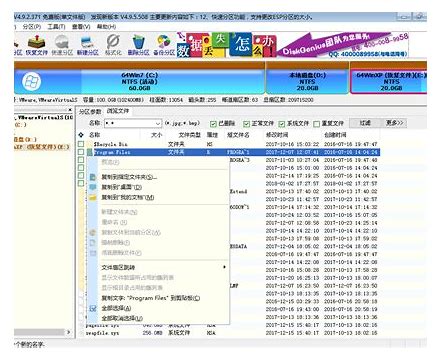Select the 64WinXP (E:) partition block

(388, 82)
